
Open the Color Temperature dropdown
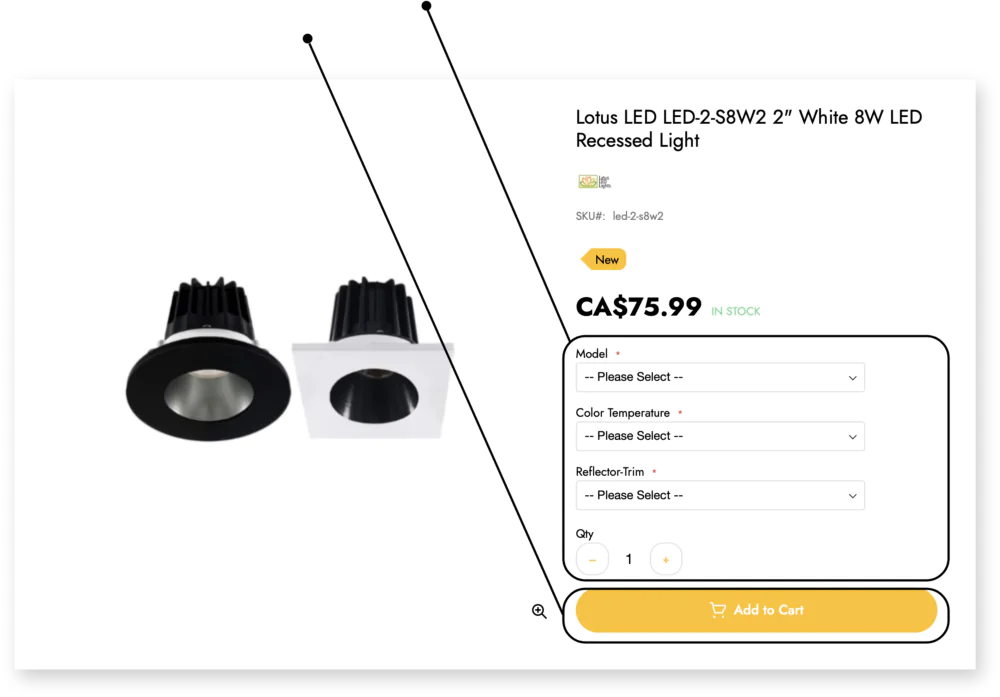click(x=720, y=436)
